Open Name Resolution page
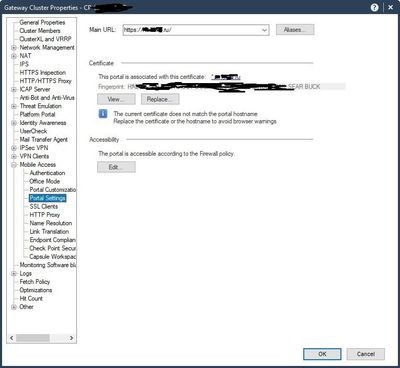Image resolution: width=400 pixels, height=368 pixels. tap(50, 223)
